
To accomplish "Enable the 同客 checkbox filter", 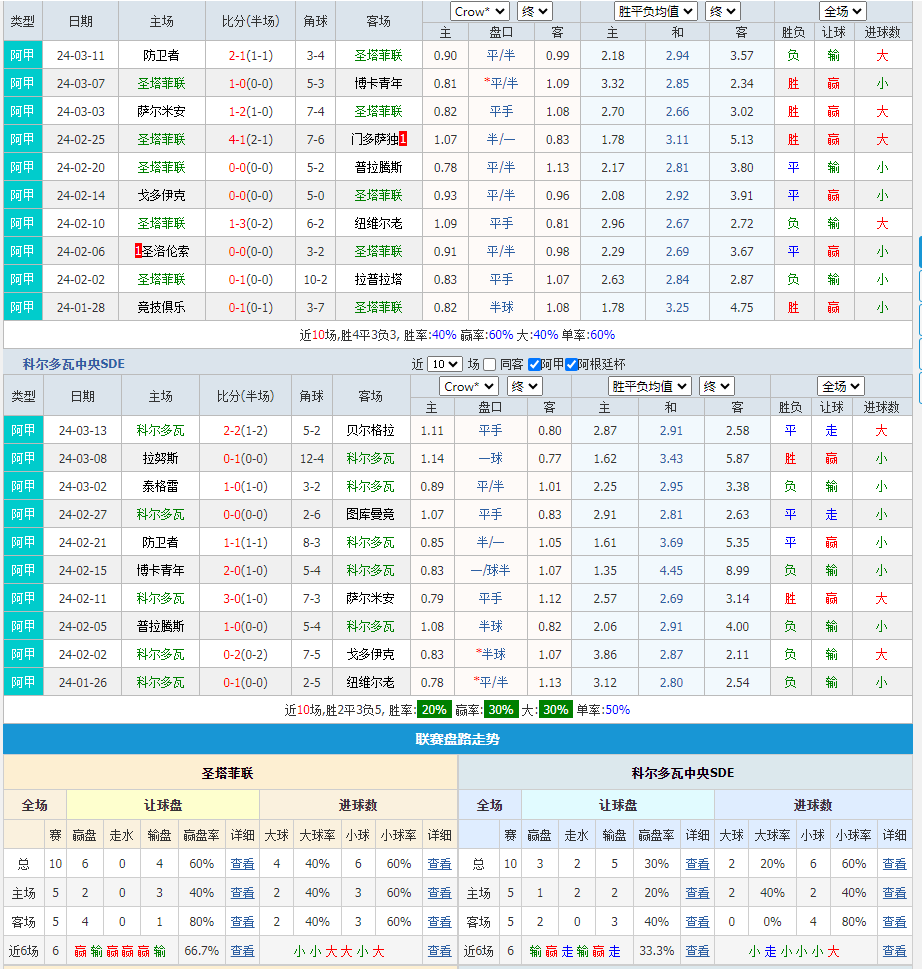I will pyautogui.click(x=489, y=365).
